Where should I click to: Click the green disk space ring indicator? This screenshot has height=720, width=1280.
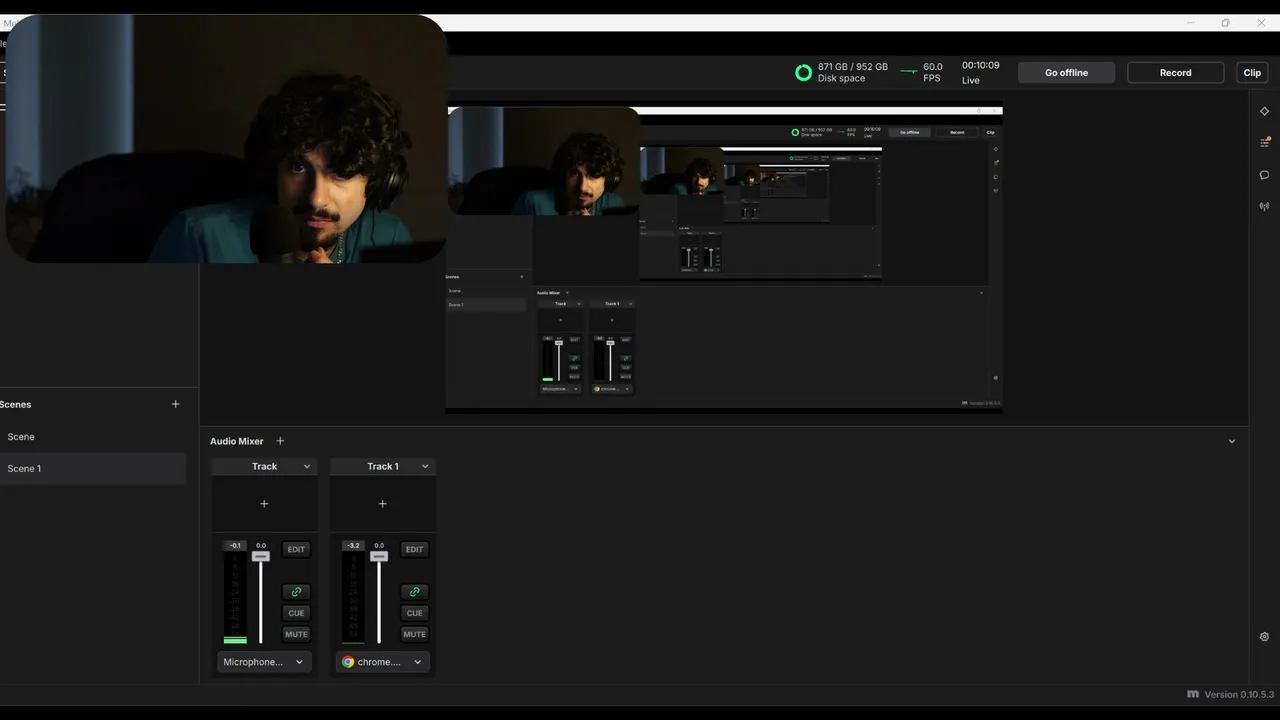pyautogui.click(x=803, y=72)
